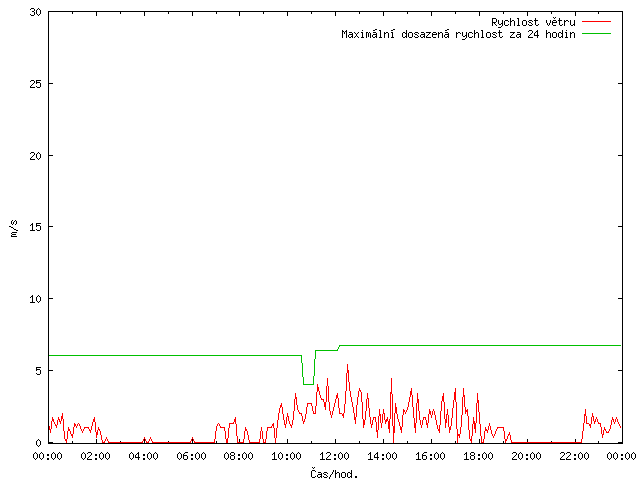Click the y-axis label 30
Screen dimensions: 640x480
click(x=36, y=12)
